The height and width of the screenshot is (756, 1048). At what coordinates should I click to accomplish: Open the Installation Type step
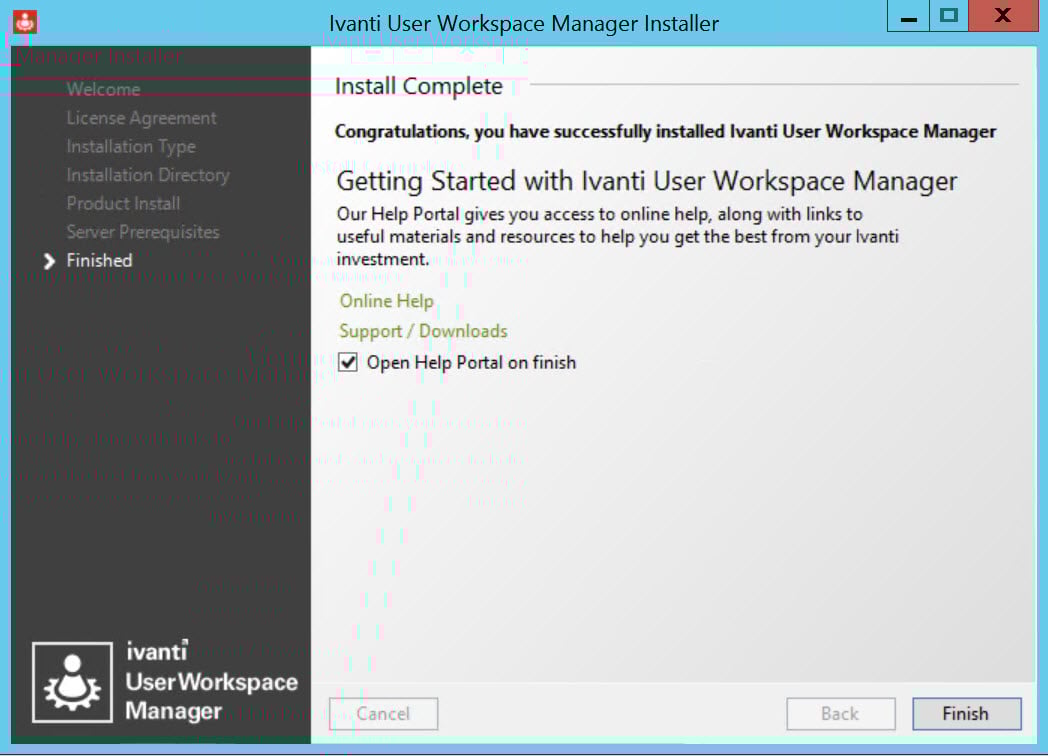131,146
